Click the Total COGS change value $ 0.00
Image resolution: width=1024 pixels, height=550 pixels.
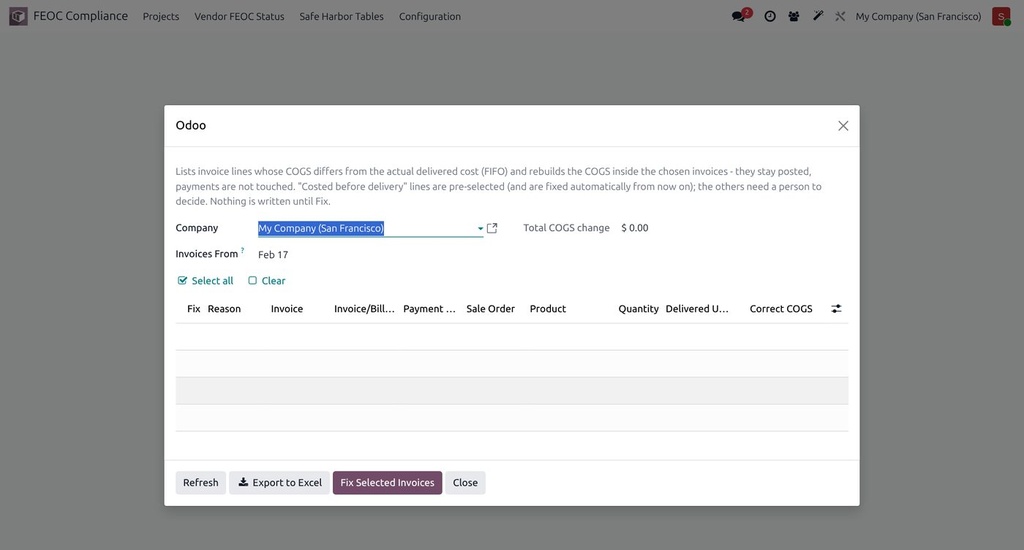pyautogui.click(x=635, y=228)
